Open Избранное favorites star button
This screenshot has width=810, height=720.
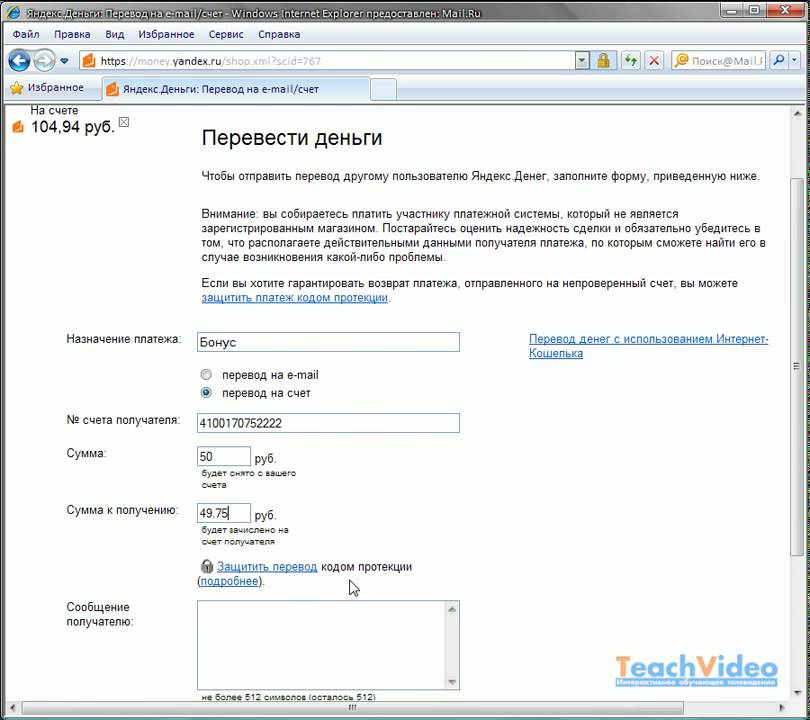(47, 88)
